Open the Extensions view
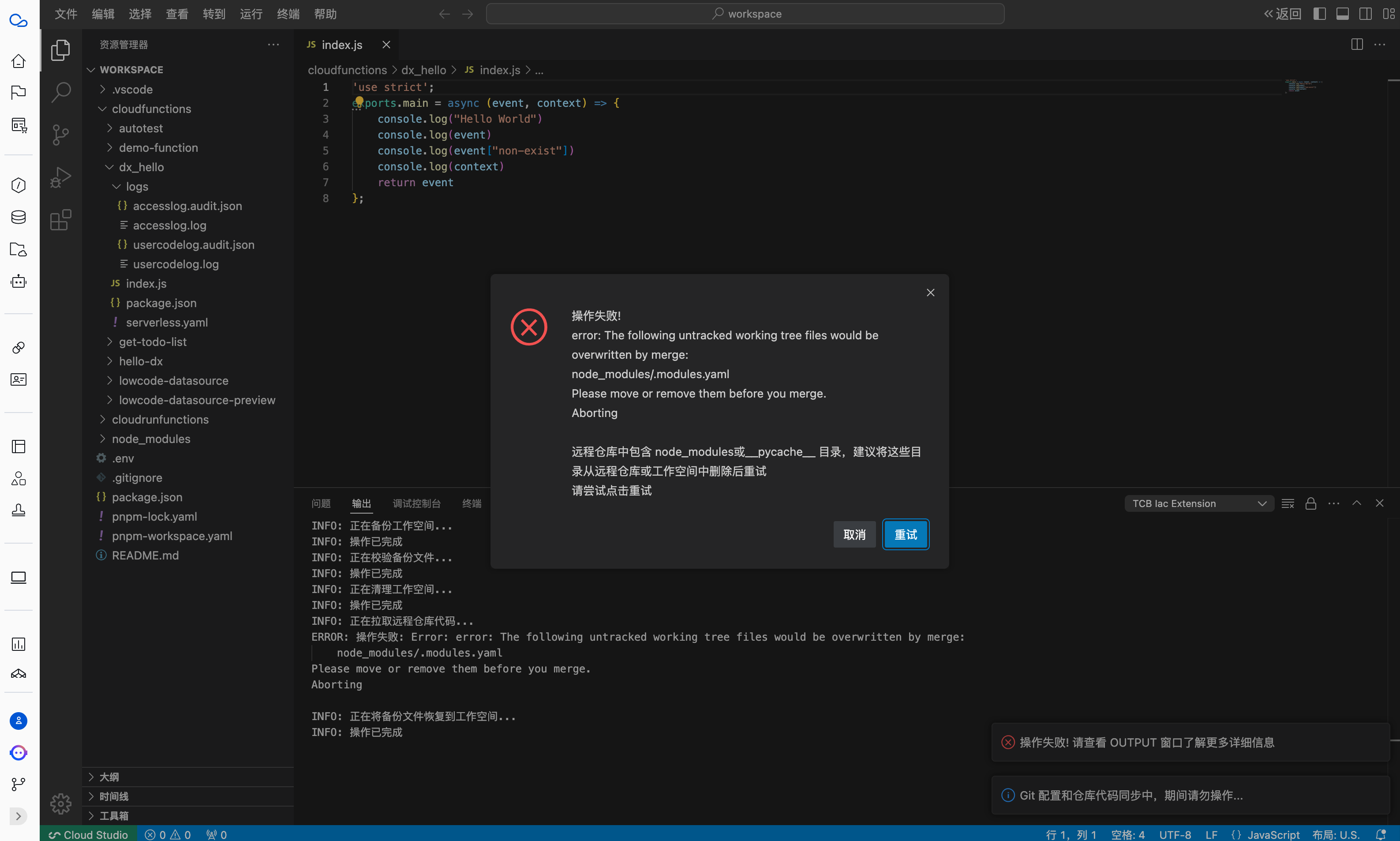Viewport: 1400px width, 841px height. [x=60, y=220]
